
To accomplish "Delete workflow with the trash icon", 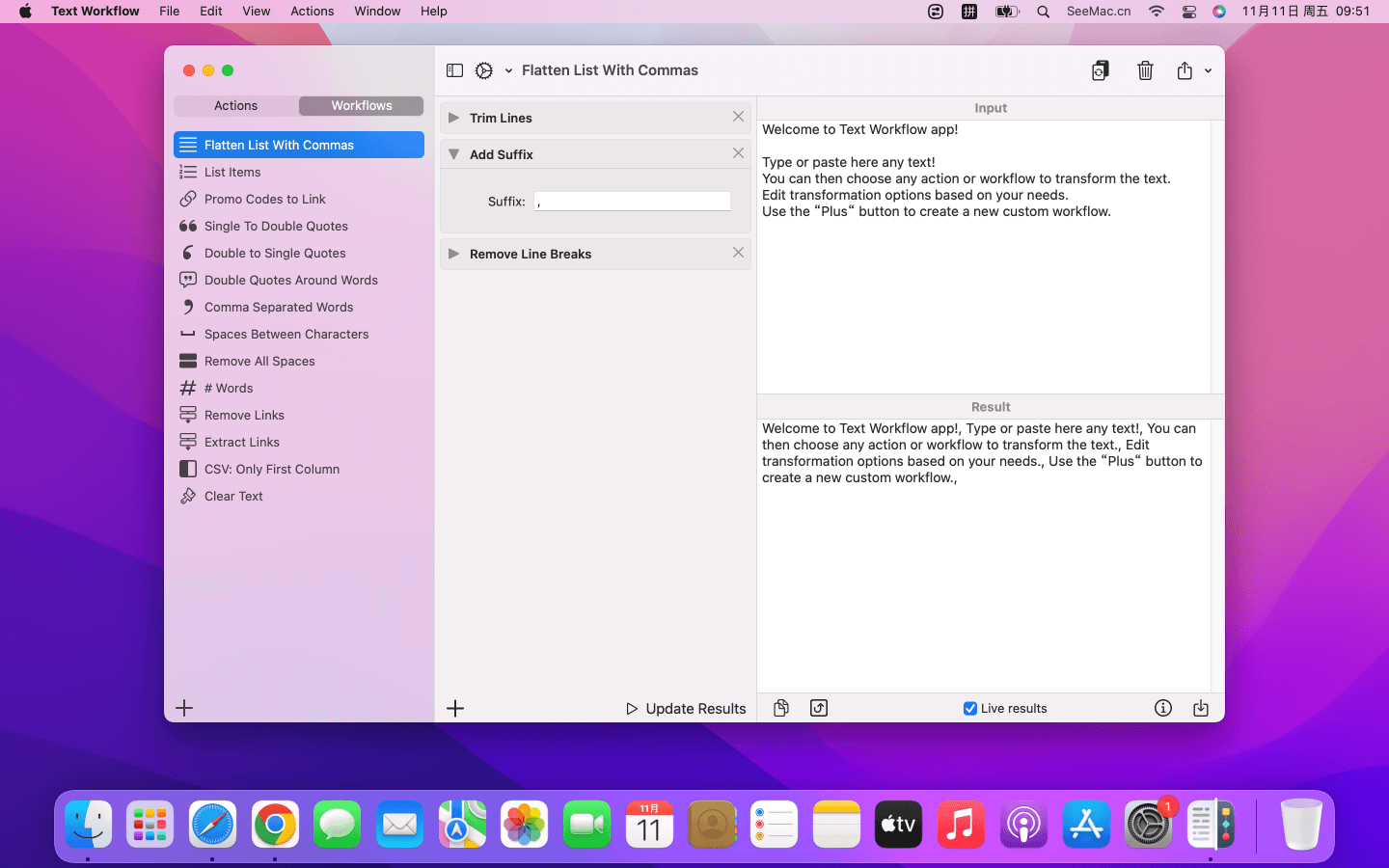I will (x=1145, y=70).
